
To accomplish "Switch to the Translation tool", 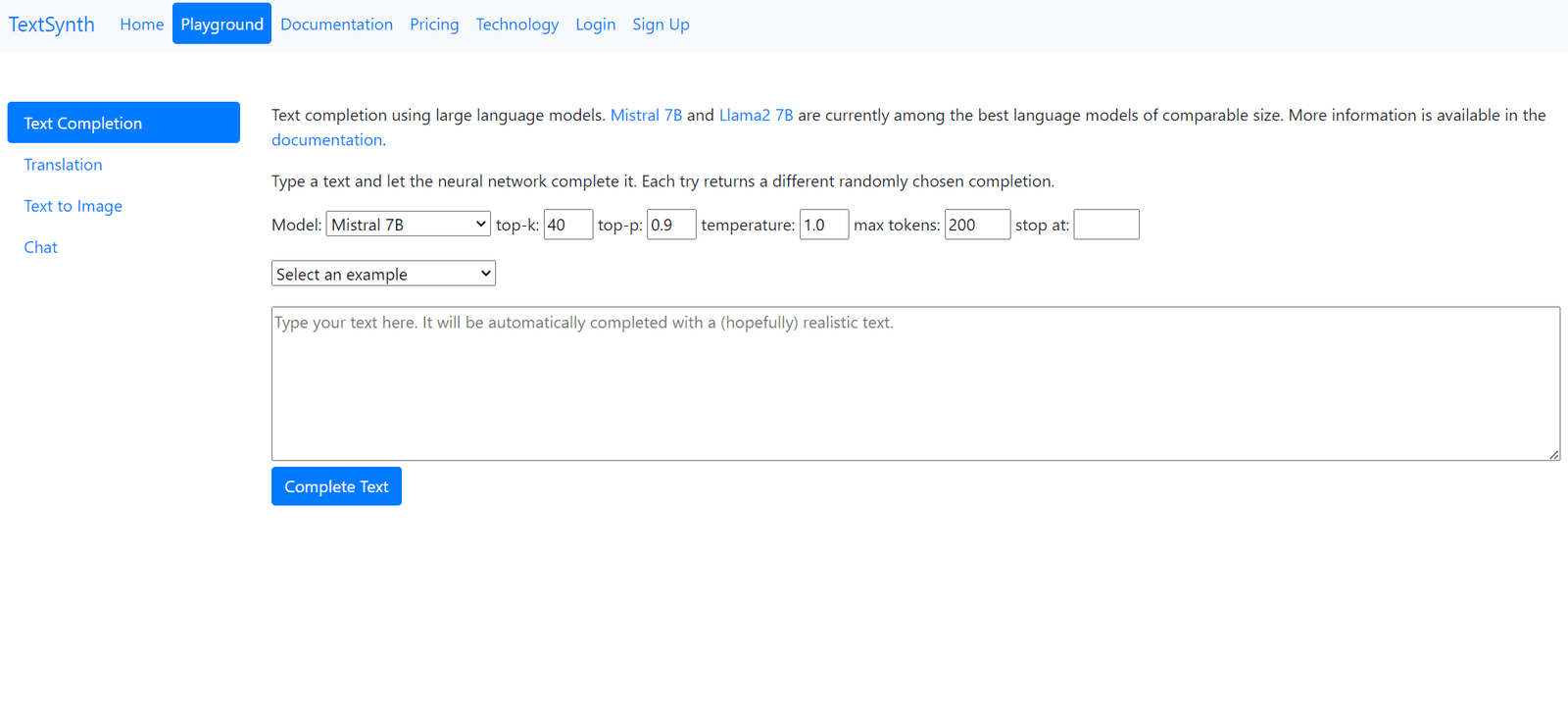I will (63, 165).
